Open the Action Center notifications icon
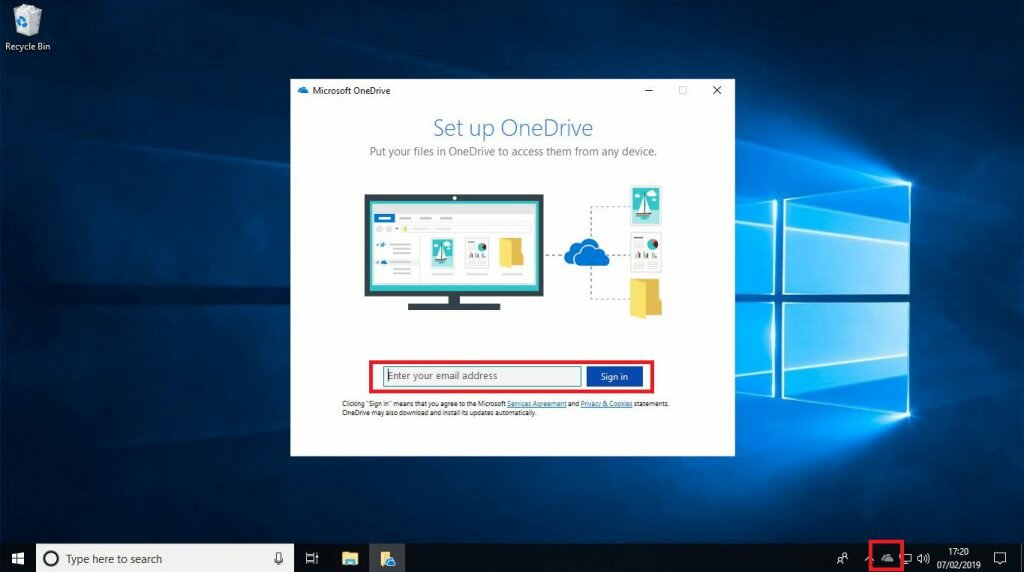Viewport: 1024px width, 572px height. click(x=1000, y=558)
